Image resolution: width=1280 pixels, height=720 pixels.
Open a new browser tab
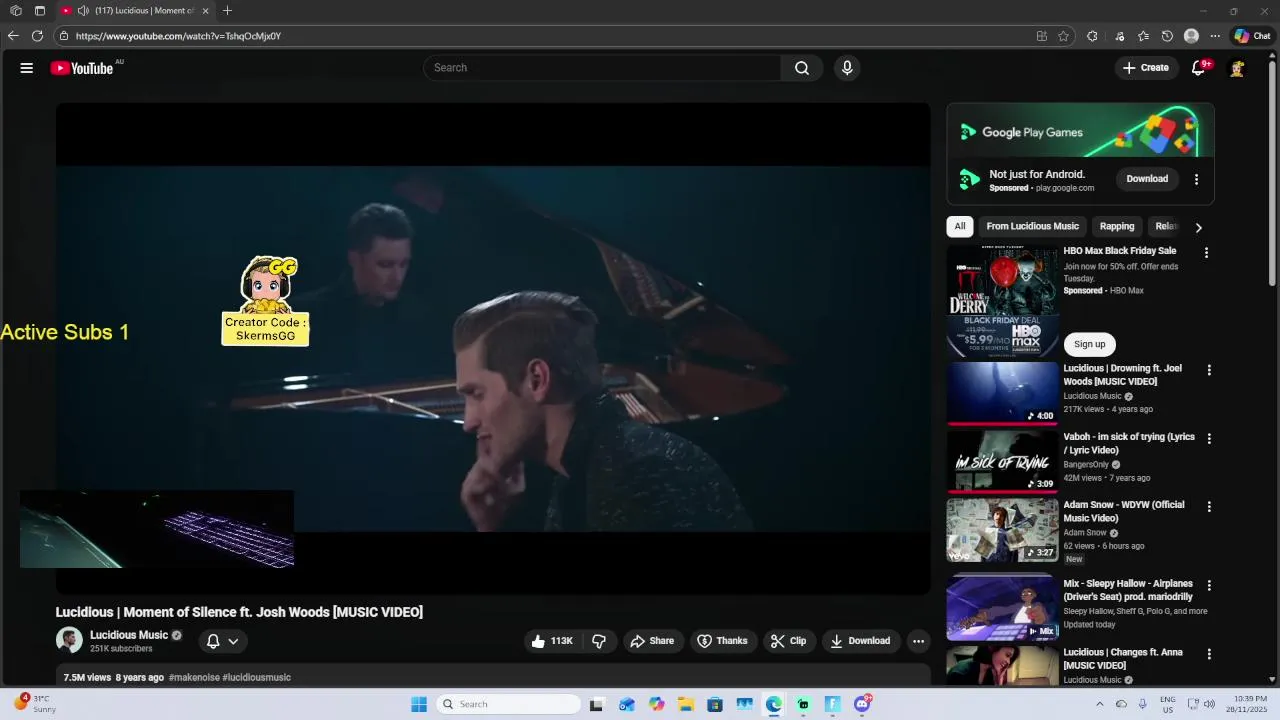click(x=227, y=11)
